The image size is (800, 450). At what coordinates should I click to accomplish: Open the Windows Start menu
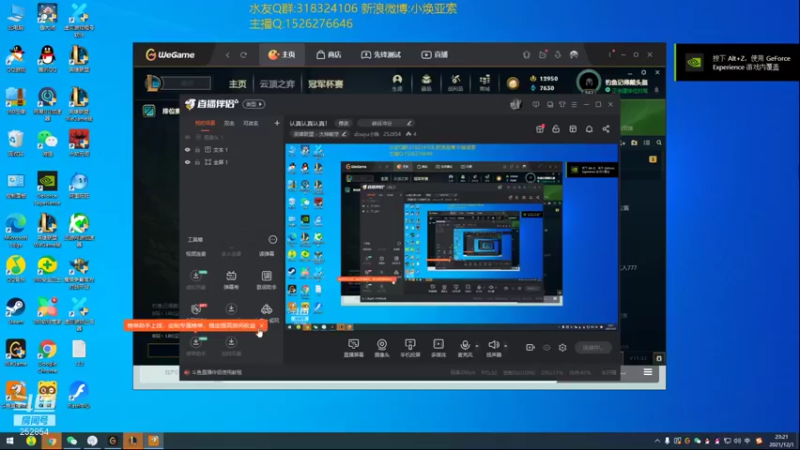click(9, 441)
